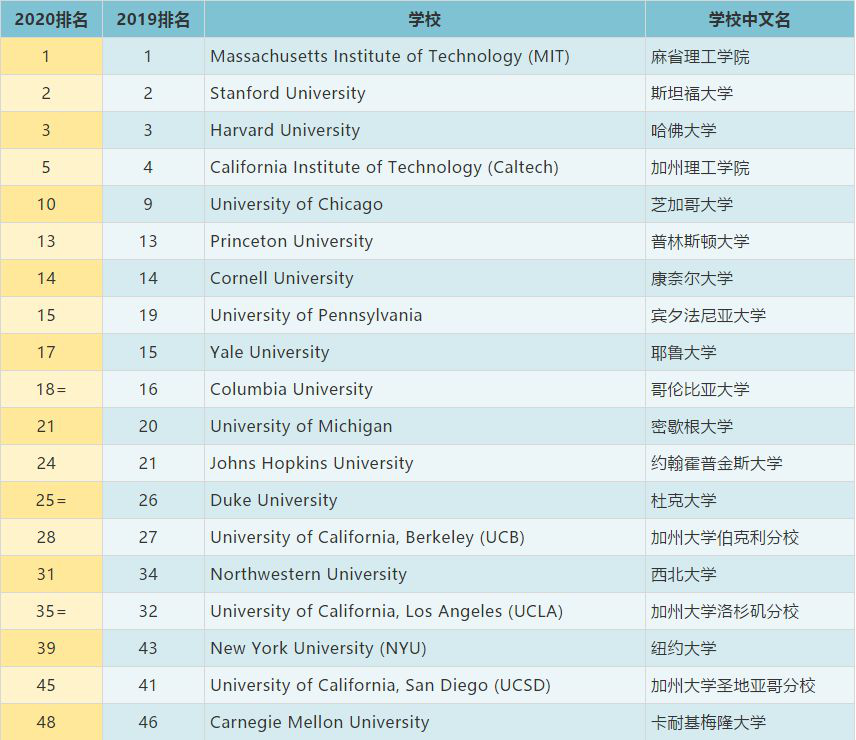Click Chinese name 加州大学圣地亚哥分校
Viewport: 856px width, 740px height.
click(733, 686)
